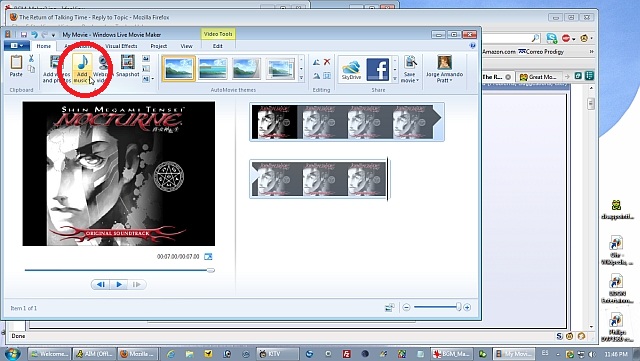Click the Amazon.com bookmark in Firefox

(499, 52)
